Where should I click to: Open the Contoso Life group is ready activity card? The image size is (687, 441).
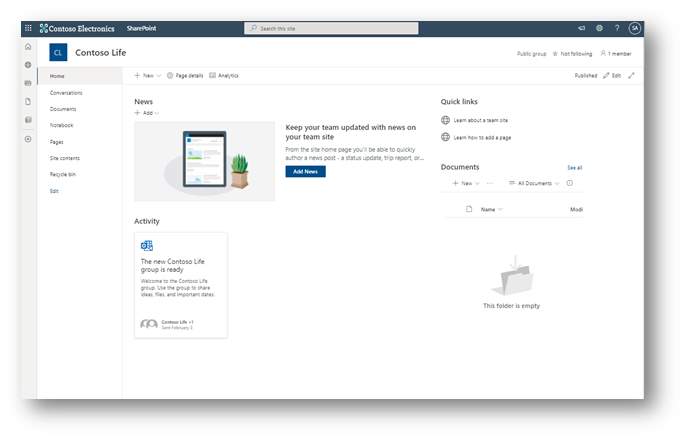(x=181, y=285)
